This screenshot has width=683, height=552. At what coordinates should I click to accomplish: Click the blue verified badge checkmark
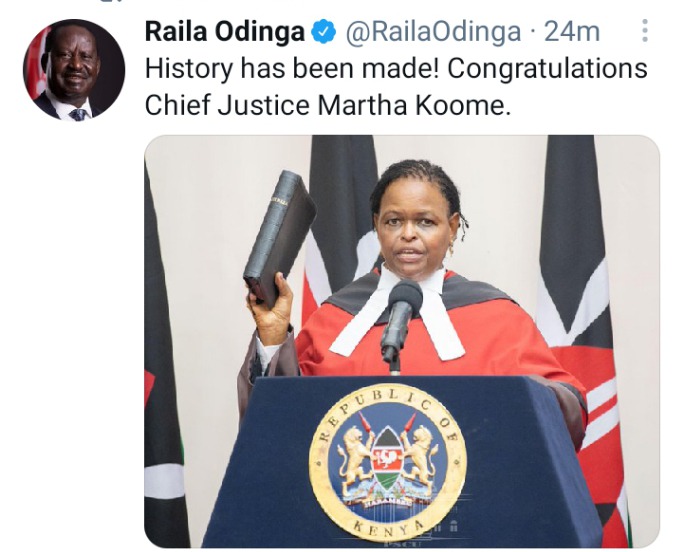[323, 32]
